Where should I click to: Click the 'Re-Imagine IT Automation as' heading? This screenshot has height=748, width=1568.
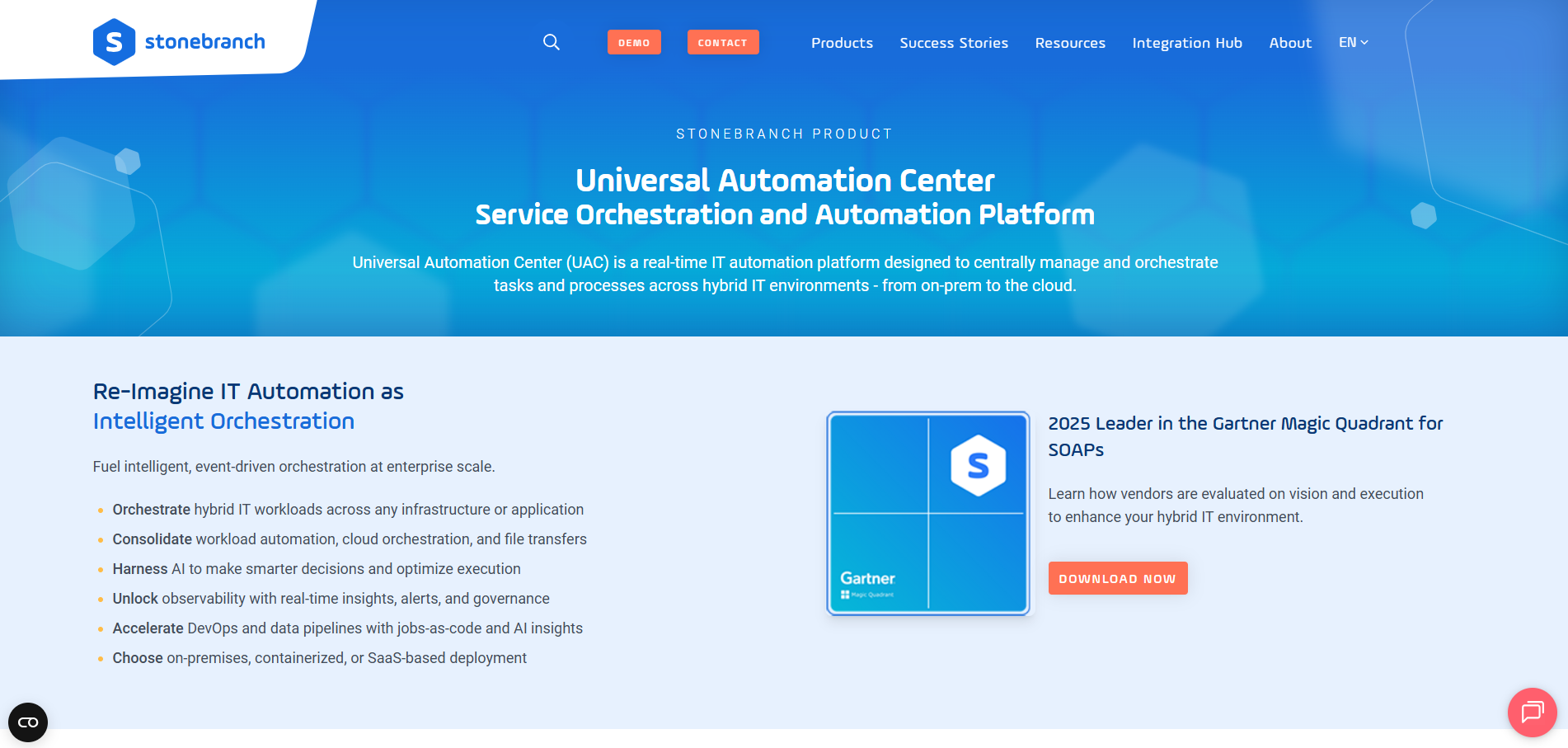[248, 391]
